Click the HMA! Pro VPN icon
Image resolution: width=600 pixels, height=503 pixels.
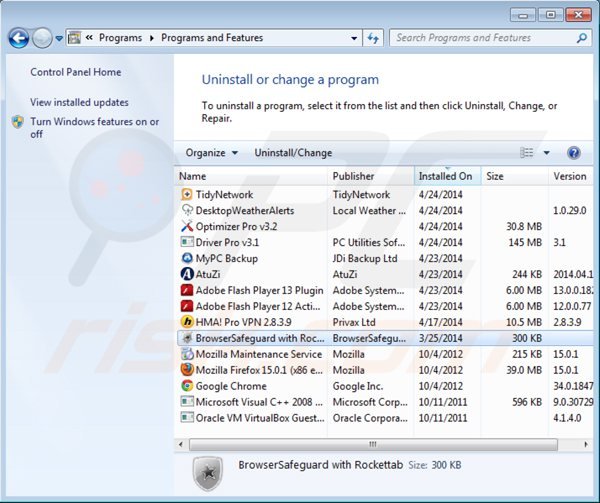pyautogui.click(x=187, y=322)
